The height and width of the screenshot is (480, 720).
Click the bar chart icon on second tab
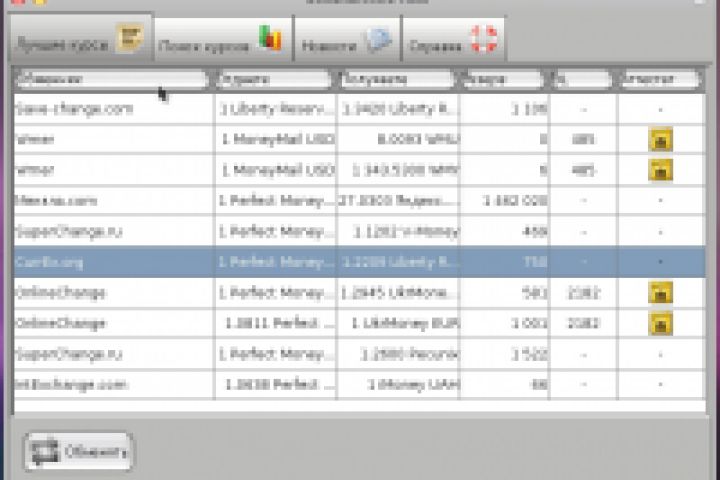[x=270, y=37]
